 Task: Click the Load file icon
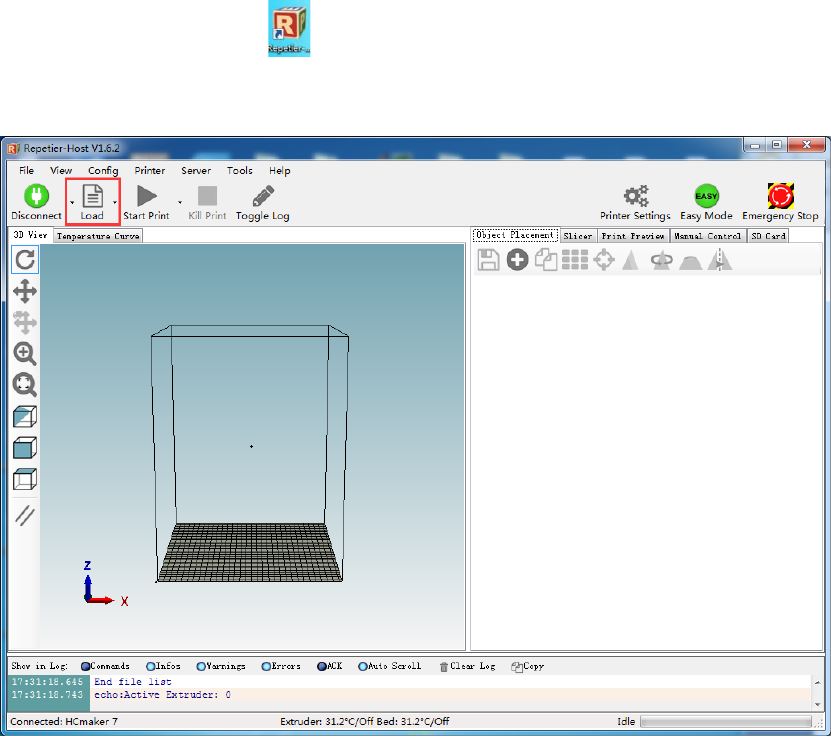pos(93,196)
